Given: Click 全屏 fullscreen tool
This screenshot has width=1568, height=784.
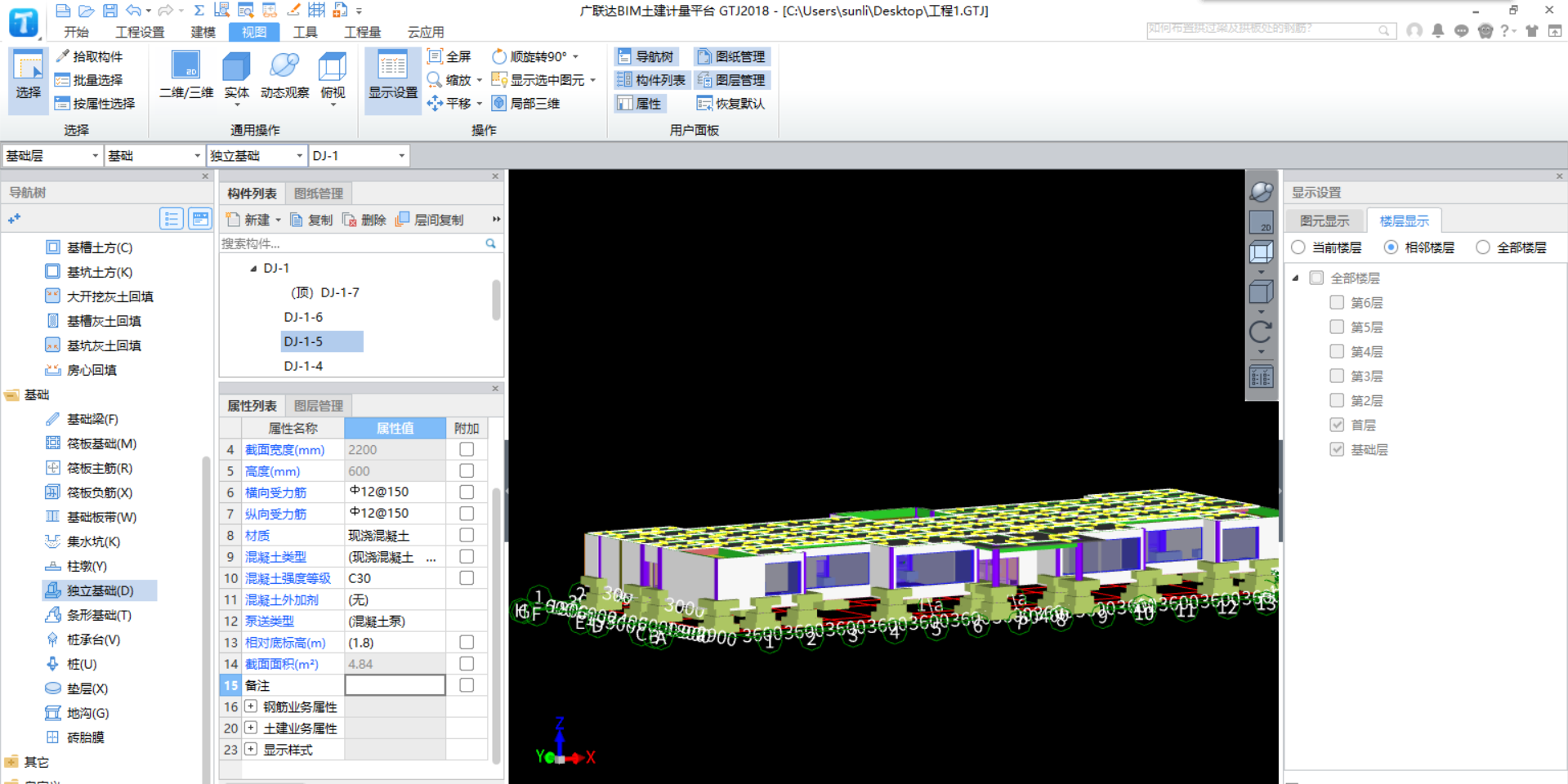Looking at the screenshot, I should pyautogui.click(x=449, y=56).
